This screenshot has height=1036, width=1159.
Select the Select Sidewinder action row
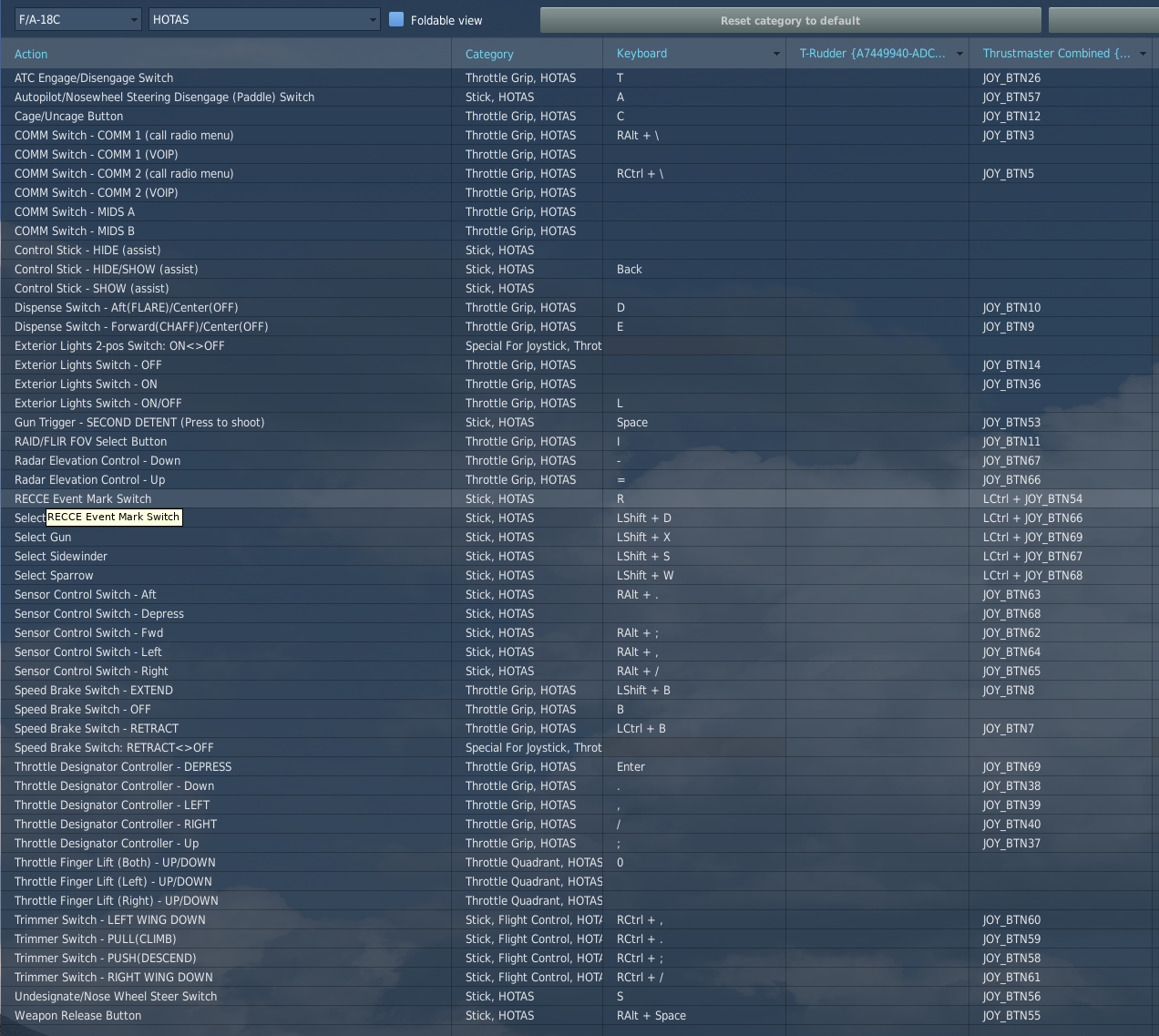tap(61, 557)
